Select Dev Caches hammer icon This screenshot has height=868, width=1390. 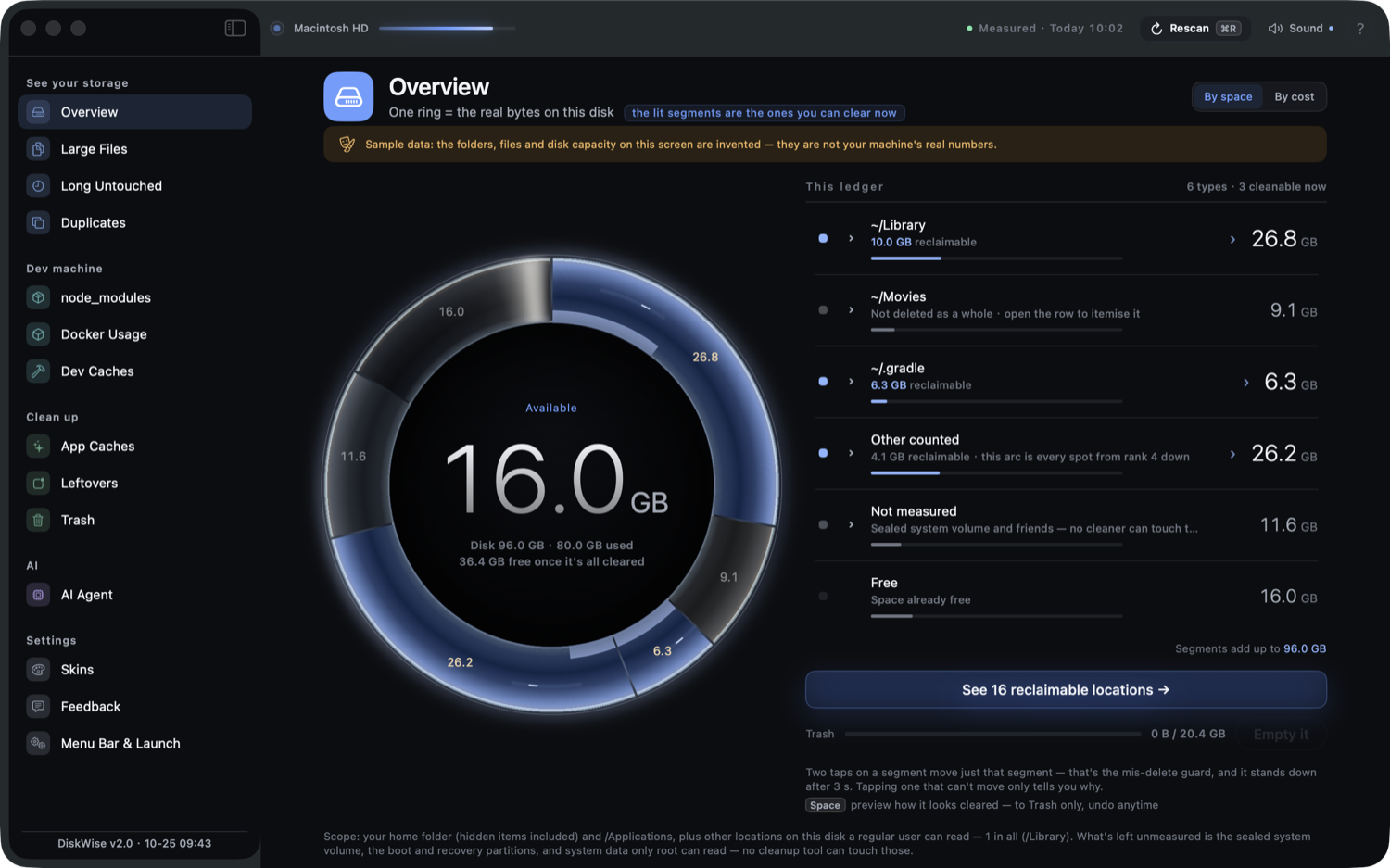click(38, 371)
